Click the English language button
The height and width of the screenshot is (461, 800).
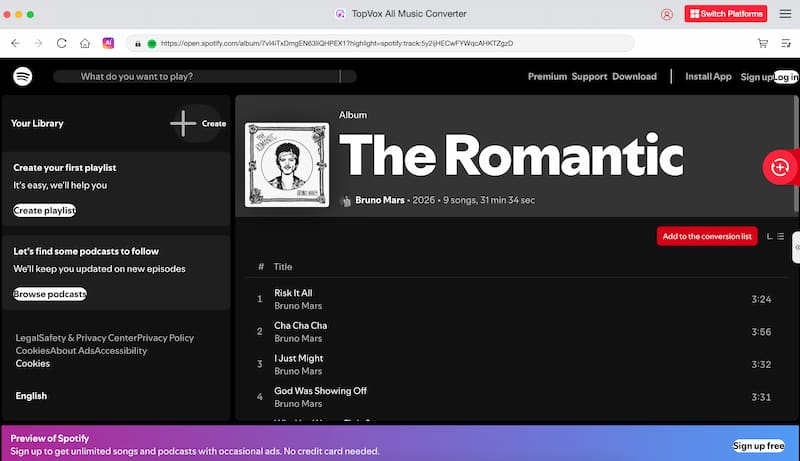(x=31, y=396)
